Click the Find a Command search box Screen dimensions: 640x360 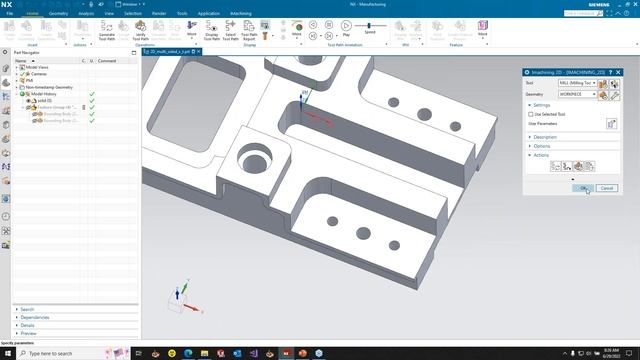coord(583,13)
